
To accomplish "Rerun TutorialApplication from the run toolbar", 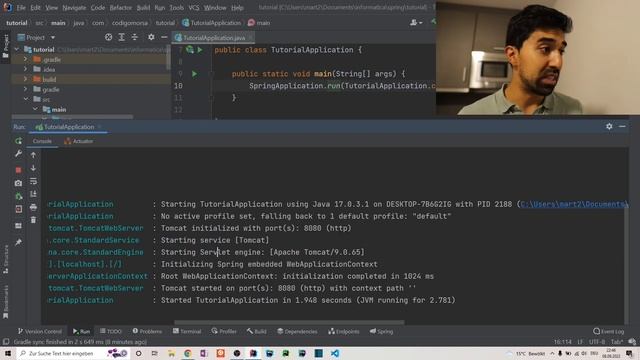I will pos(18,141).
